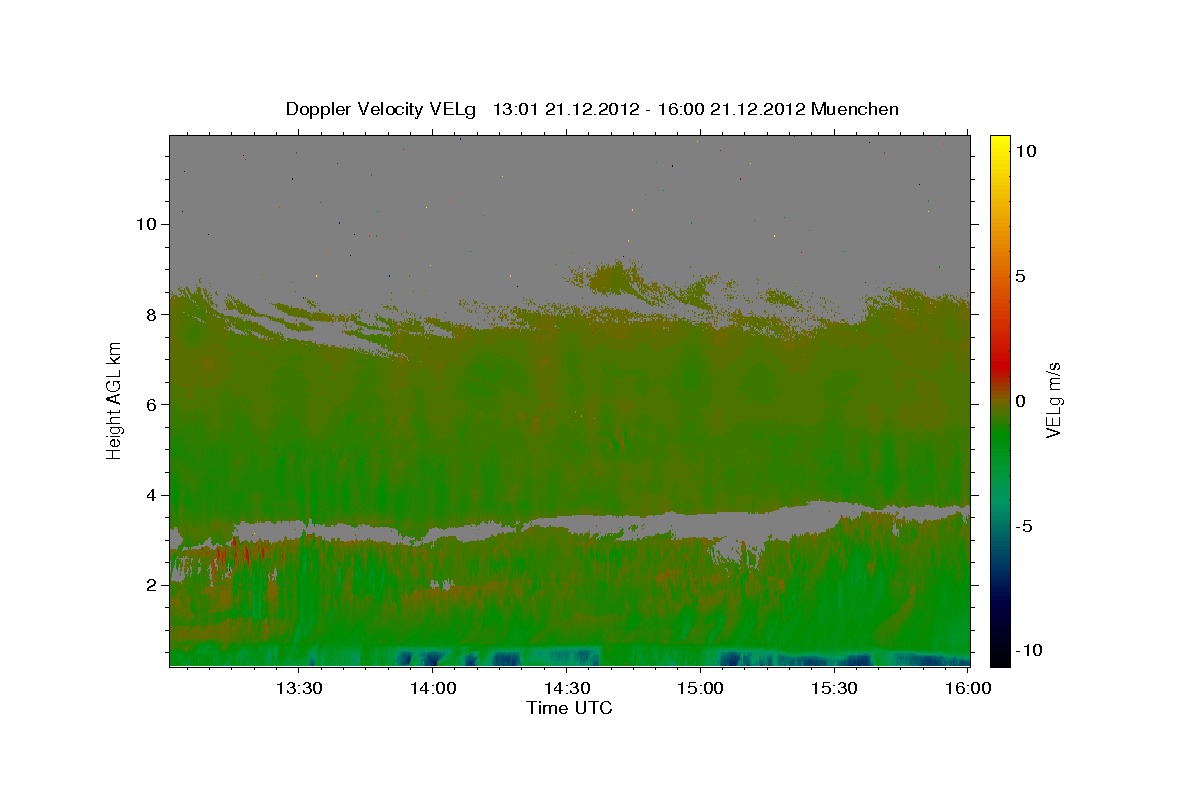This screenshot has width=1200, height=800.
Task: Click the red band of the colorbar
Action: 1000,365
